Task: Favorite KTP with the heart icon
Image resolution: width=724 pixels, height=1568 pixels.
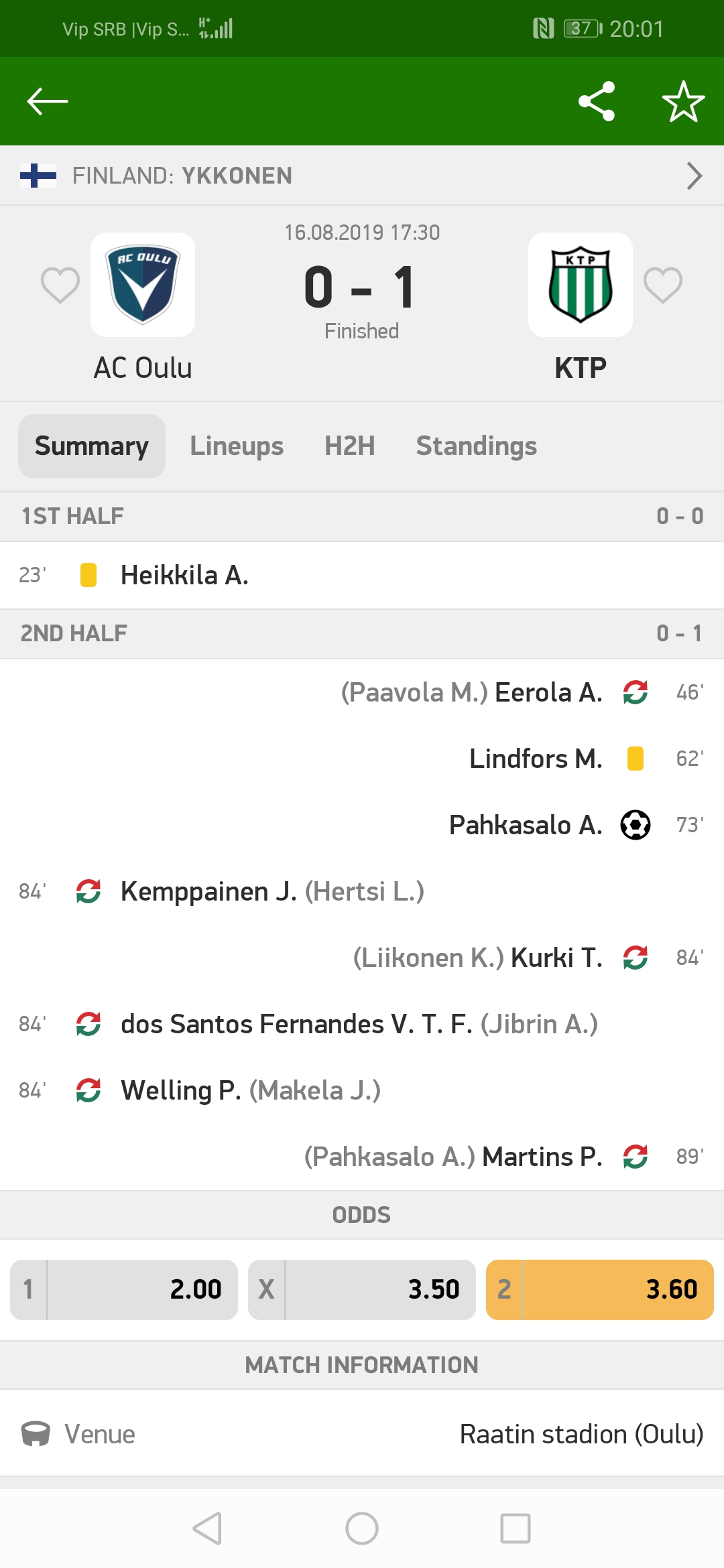Action: pyautogui.click(x=663, y=285)
